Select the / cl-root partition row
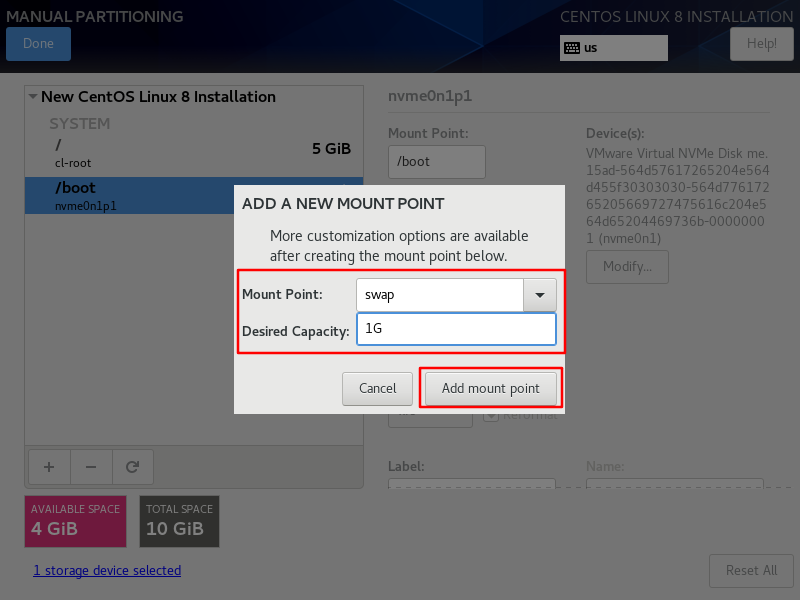This screenshot has width=800, height=600. coord(194,154)
